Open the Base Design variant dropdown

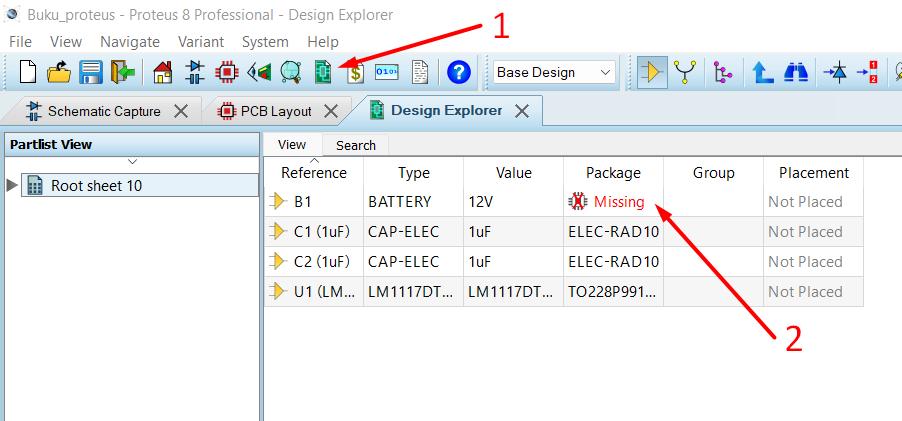pyautogui.click(x=554, y=72)
